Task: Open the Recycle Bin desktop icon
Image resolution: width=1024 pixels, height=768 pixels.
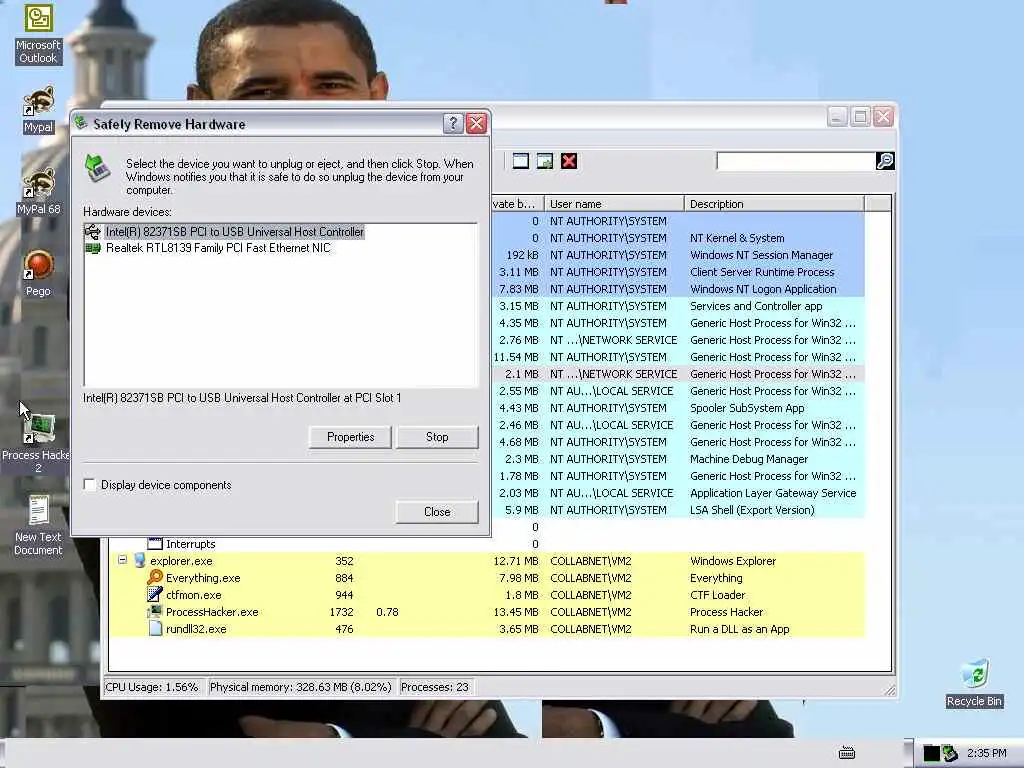Action: pos(974,683)
